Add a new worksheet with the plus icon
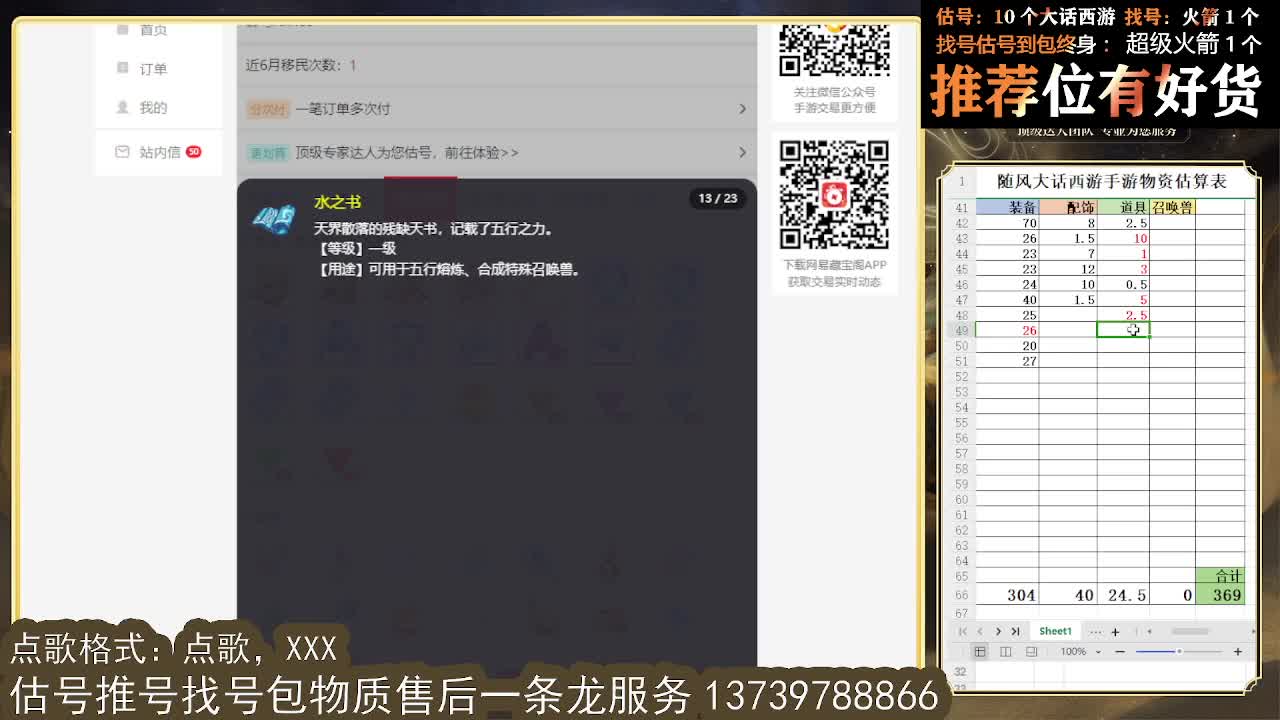This screenshot has width=1280, height=720. click(x=1115, y=631)
